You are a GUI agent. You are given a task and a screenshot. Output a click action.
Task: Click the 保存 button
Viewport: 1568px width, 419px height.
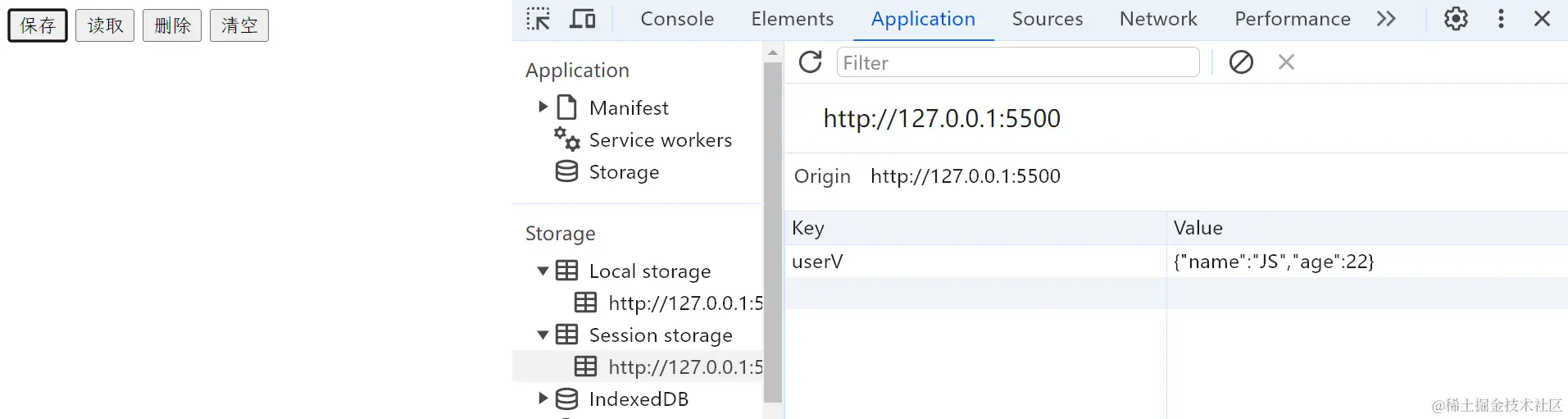[38, 25]
